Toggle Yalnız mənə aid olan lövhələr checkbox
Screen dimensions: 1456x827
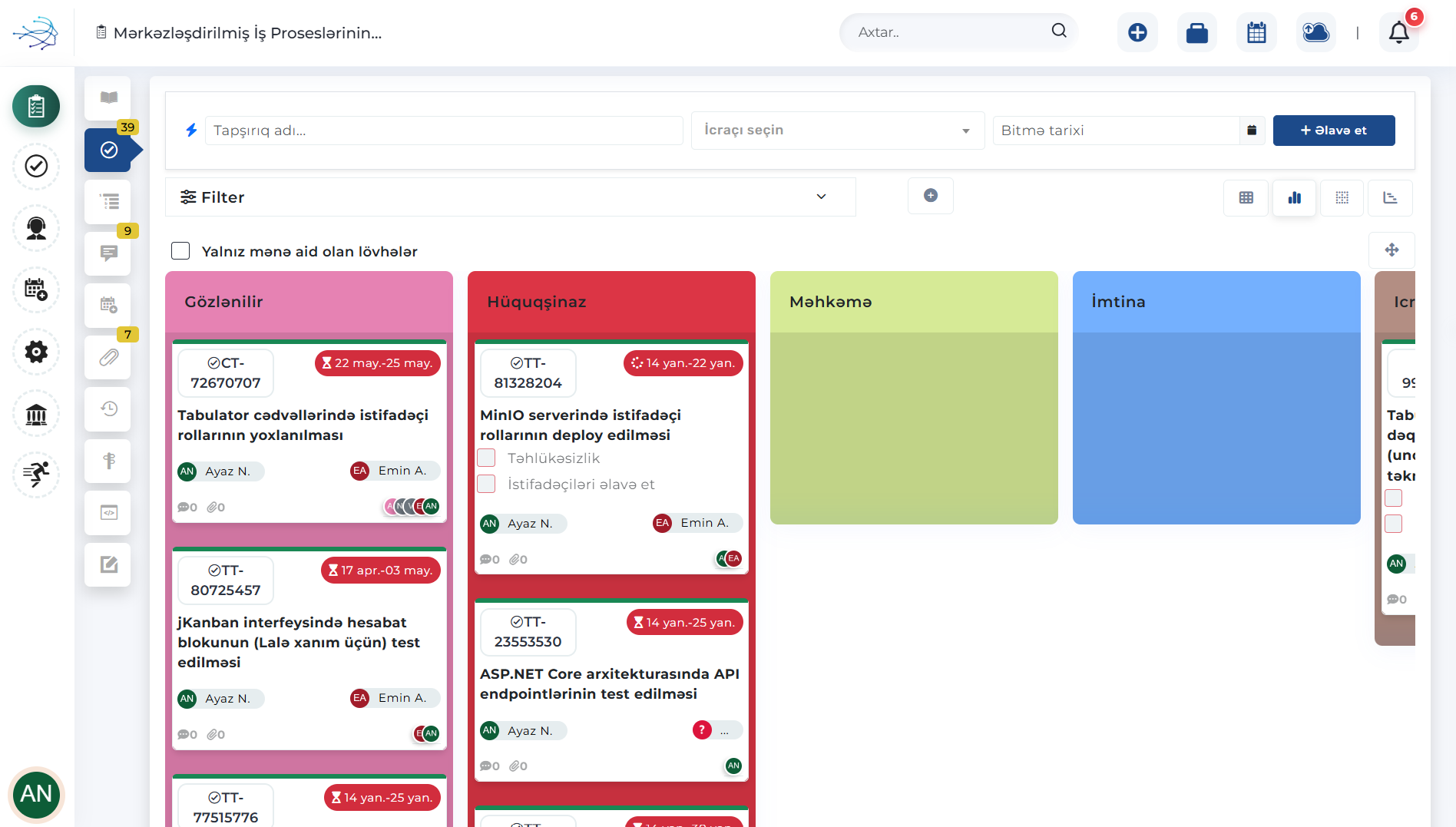pyautogui.click(x=180, y=251)
